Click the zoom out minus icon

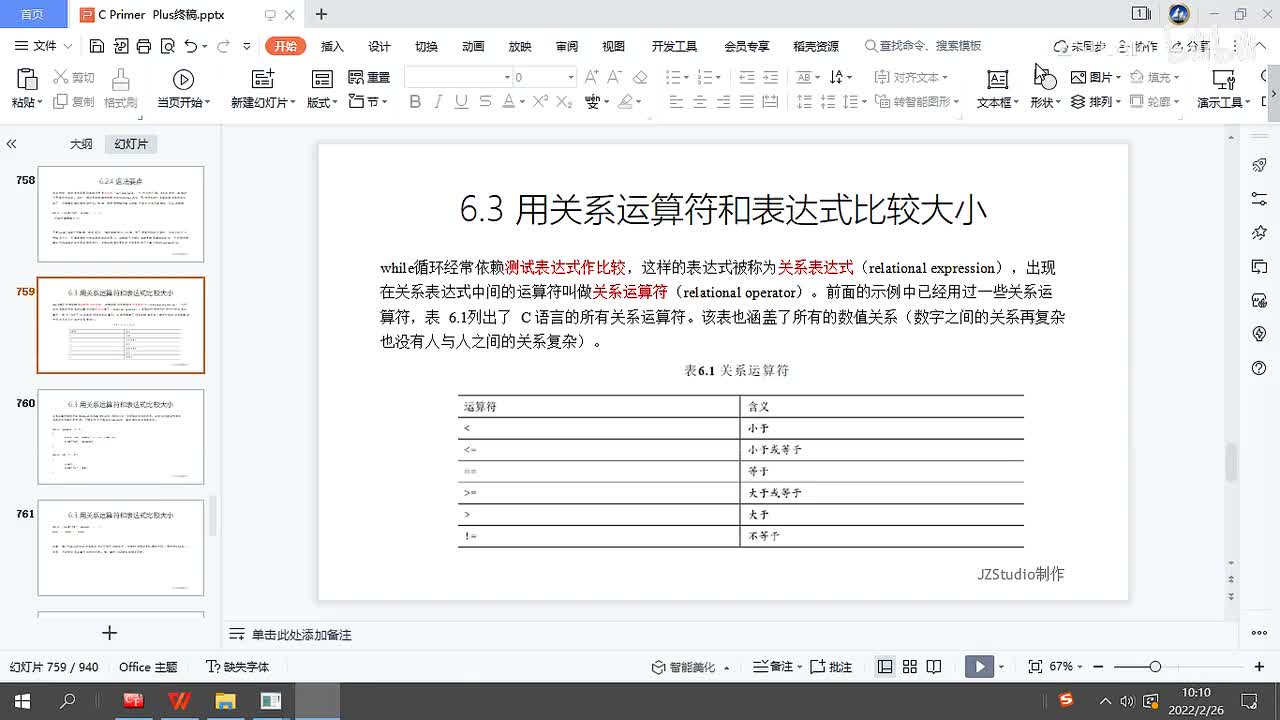(1098, 666)
